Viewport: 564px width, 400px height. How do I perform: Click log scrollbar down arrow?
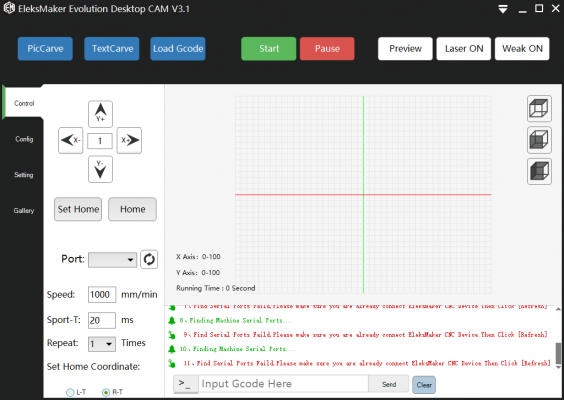(x=558, y=367)
